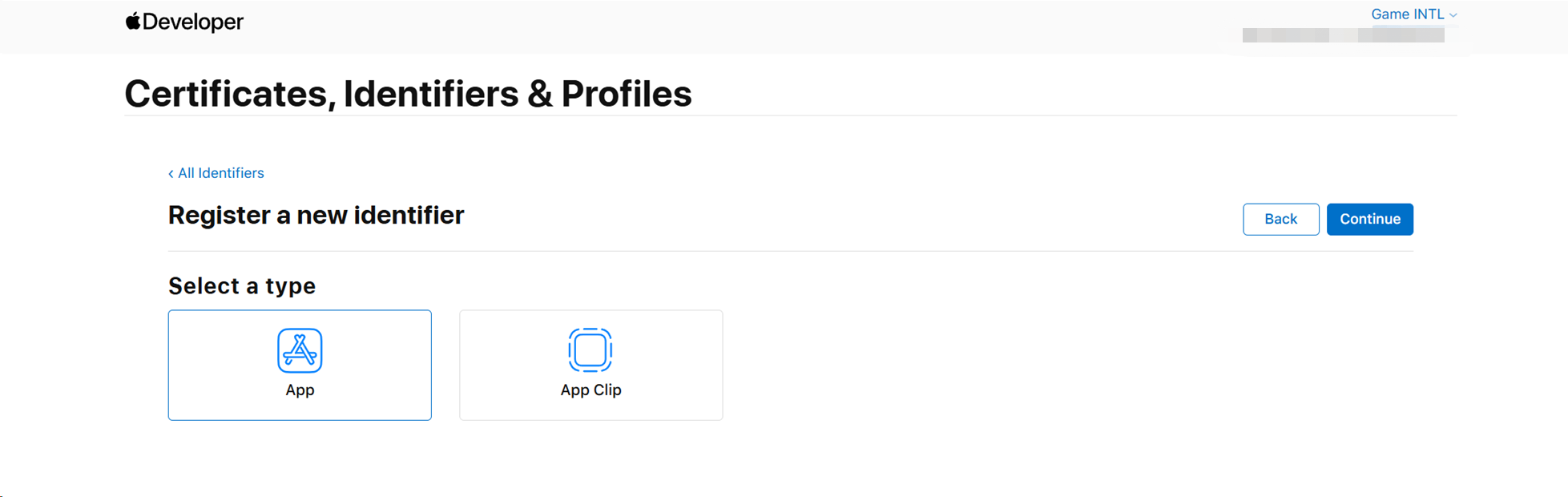The image size is (1568, 497).
Task: Collapse the Game INTL account menu
Action: pos(1408,14)
